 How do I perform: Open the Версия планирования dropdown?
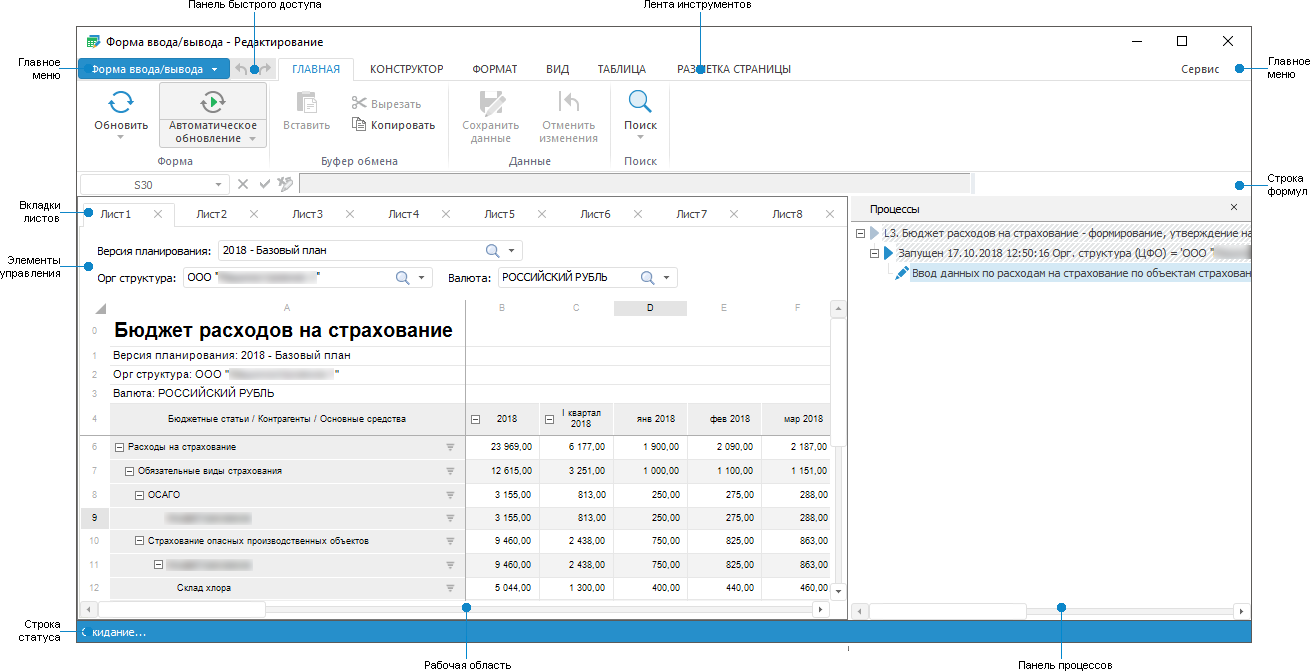pyautogui.click(x=513, y=250)
